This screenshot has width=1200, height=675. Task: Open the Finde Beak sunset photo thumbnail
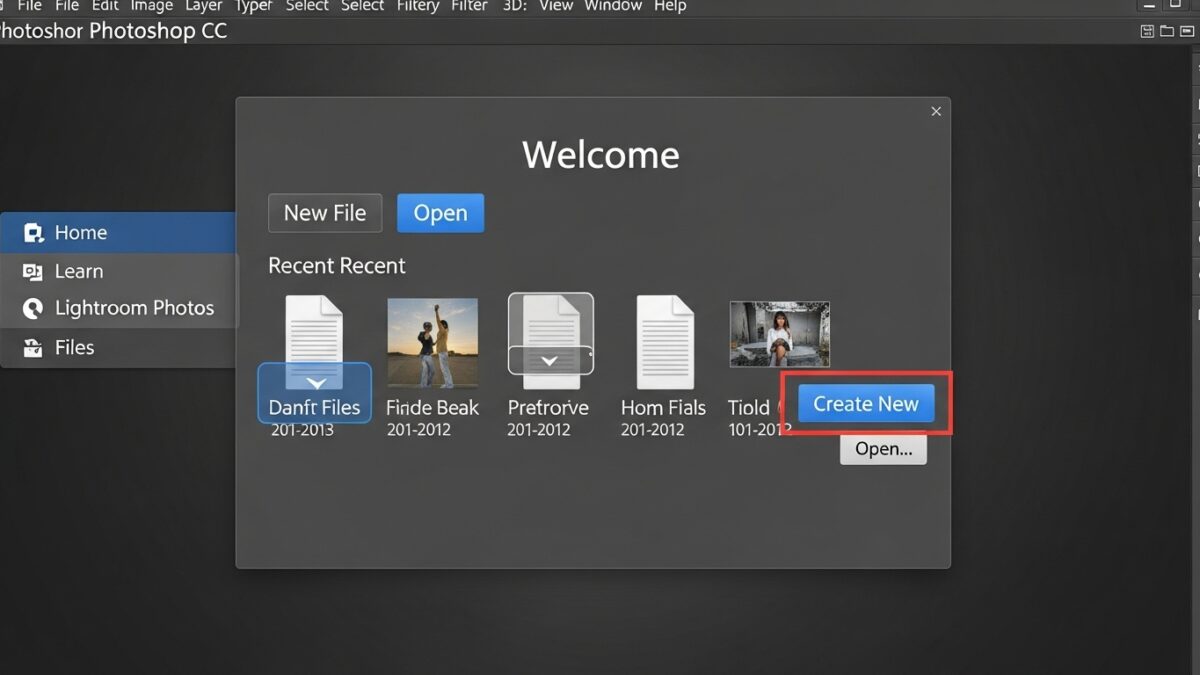pyautogui.click(x=432, y=342)
